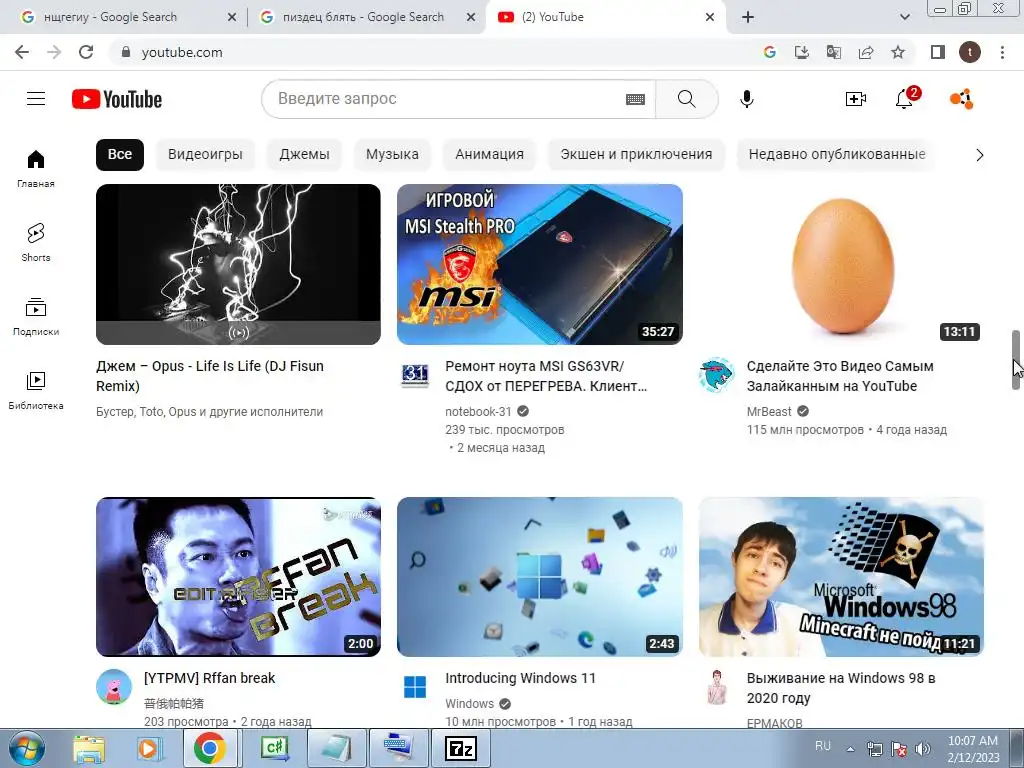
Task: Select the Недавно опубликованные chip
Action: click(837, 154)
